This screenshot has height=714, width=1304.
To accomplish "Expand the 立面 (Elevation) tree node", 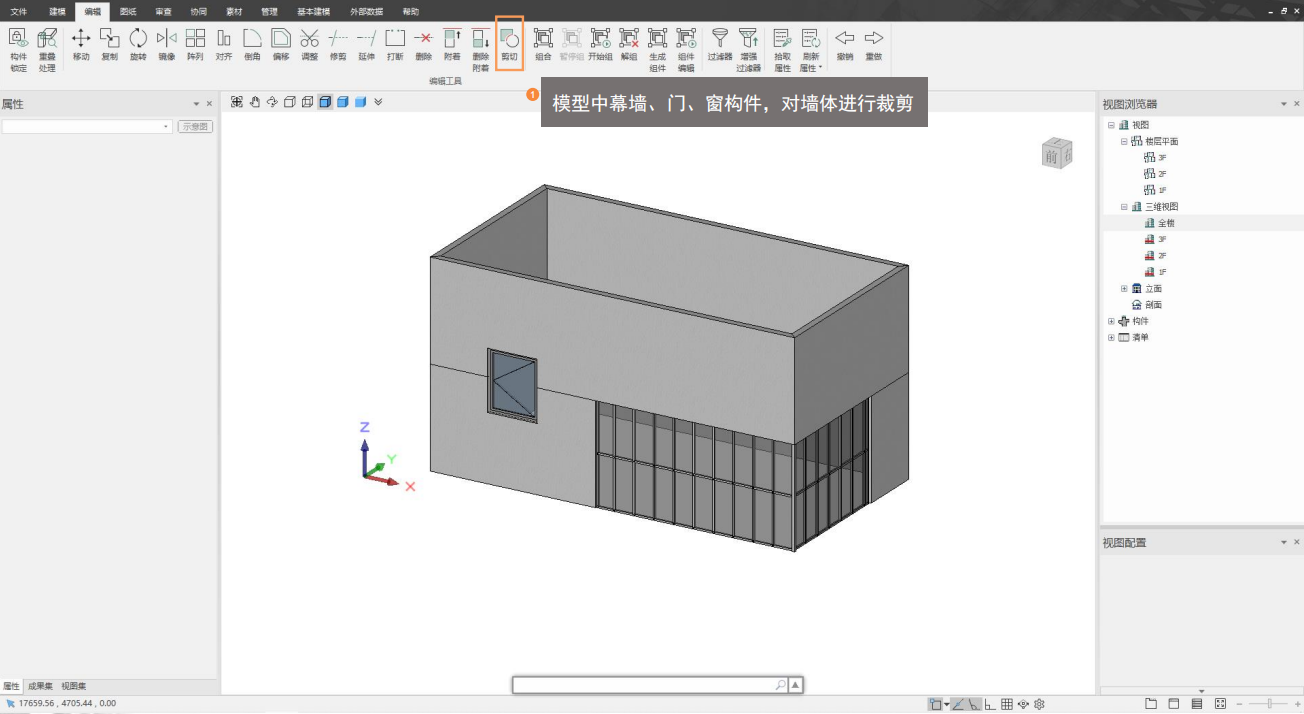I will pyautogui.click(x=1124, y=288).
